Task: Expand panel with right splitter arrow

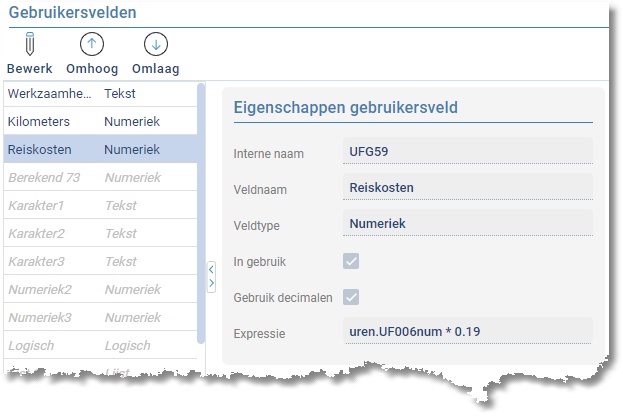Action: pyautogui.click(x=211, y=284)
